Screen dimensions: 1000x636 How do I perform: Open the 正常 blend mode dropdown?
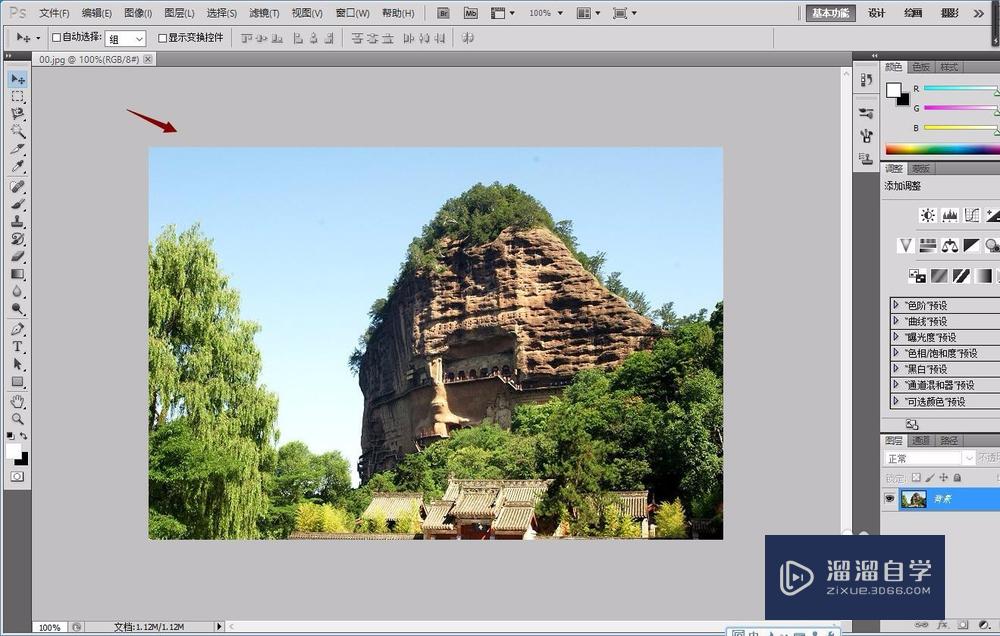click(x=930, y=459)
